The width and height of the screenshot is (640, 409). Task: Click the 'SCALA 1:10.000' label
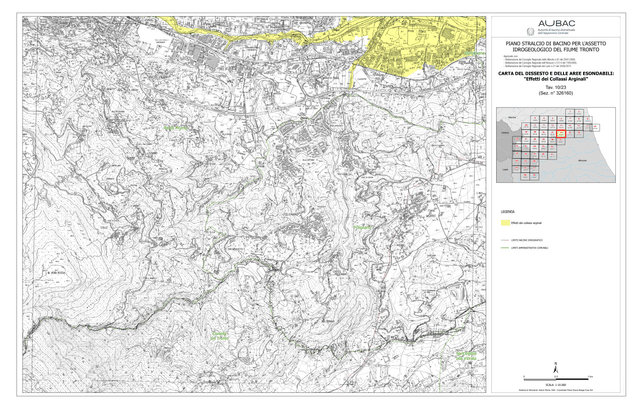point(556,385)
